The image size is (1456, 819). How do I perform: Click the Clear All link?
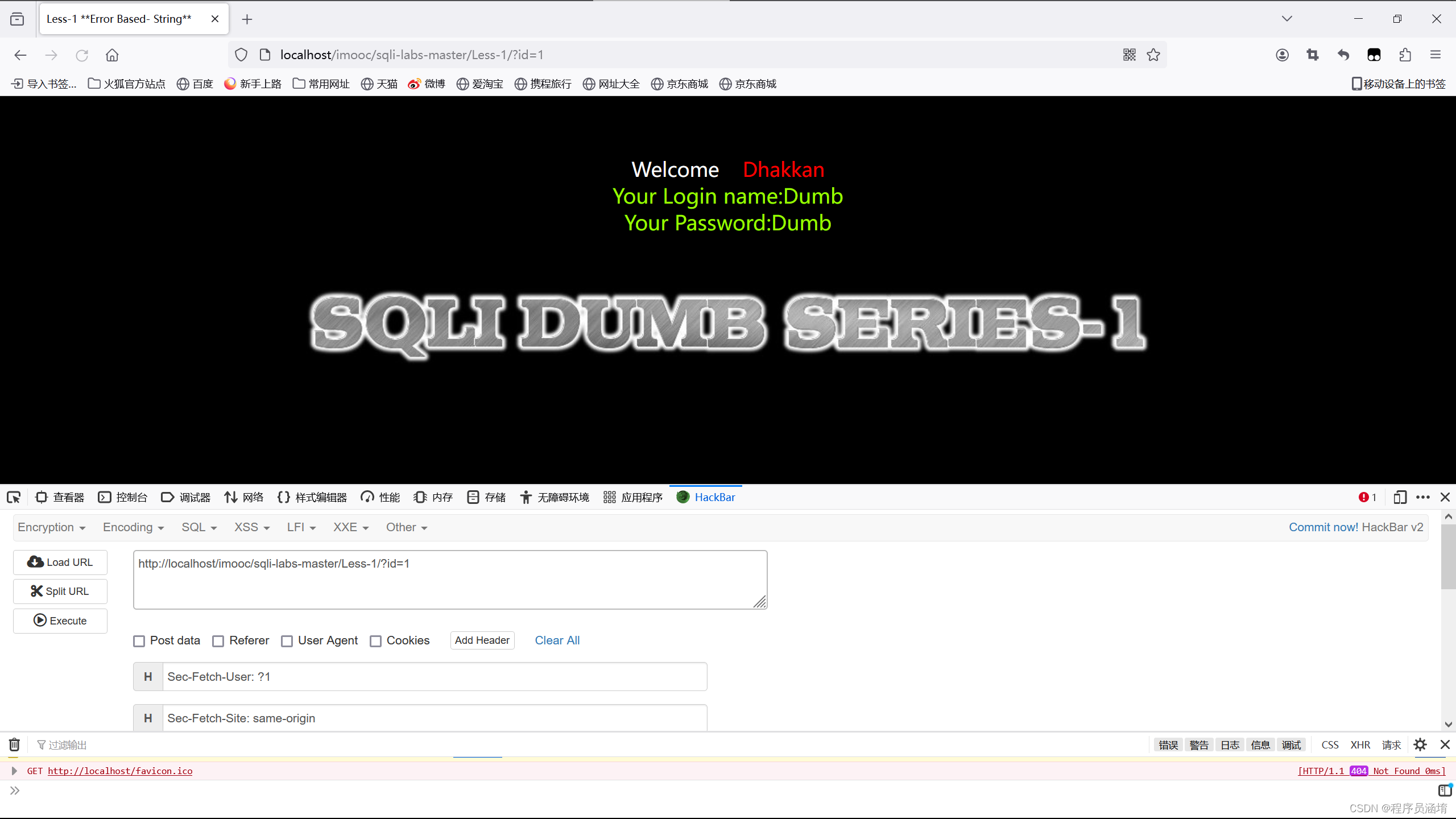(557, 640)
